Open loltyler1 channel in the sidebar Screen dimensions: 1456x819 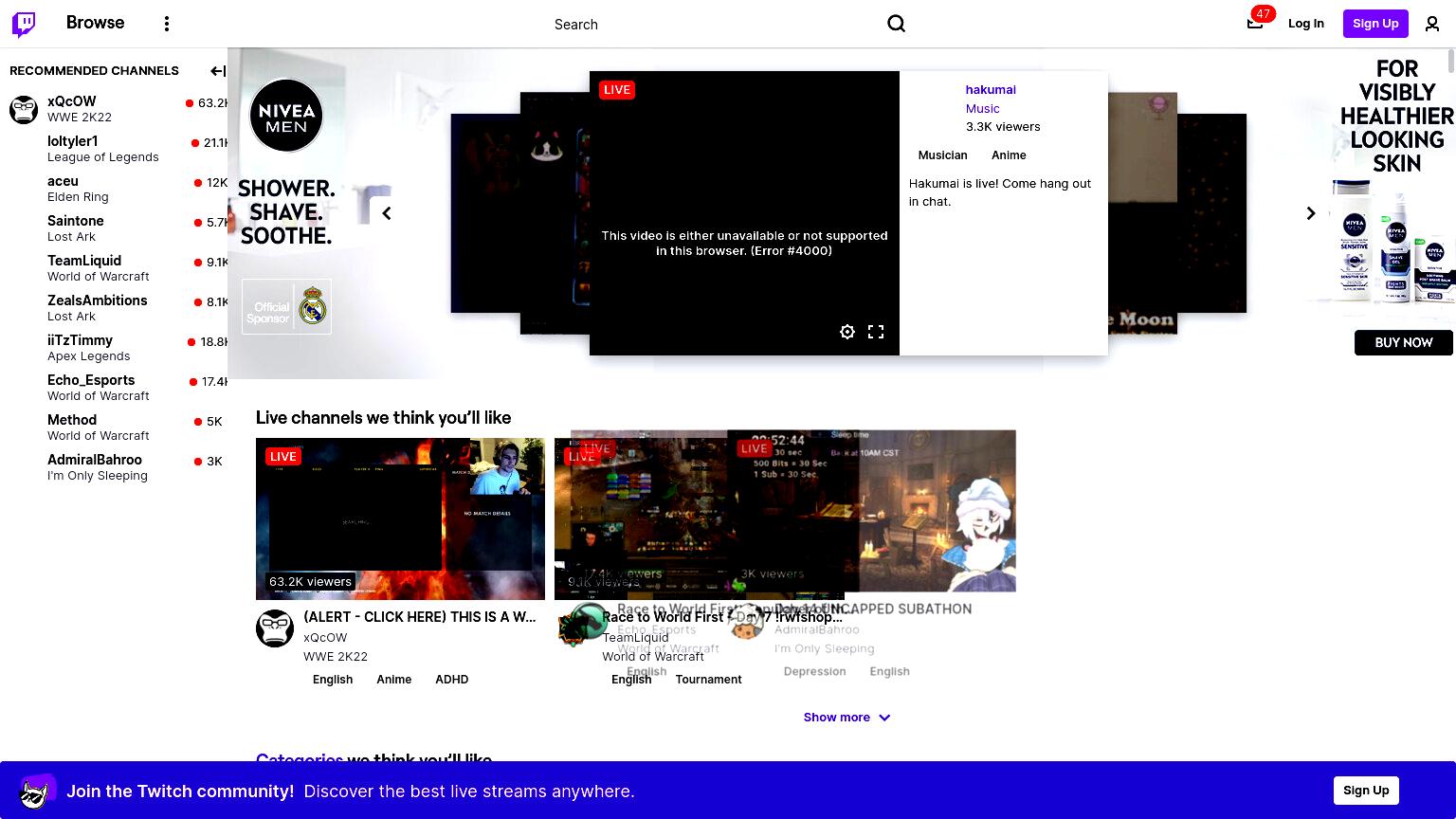pyautogui.click(x=114, y=149)
